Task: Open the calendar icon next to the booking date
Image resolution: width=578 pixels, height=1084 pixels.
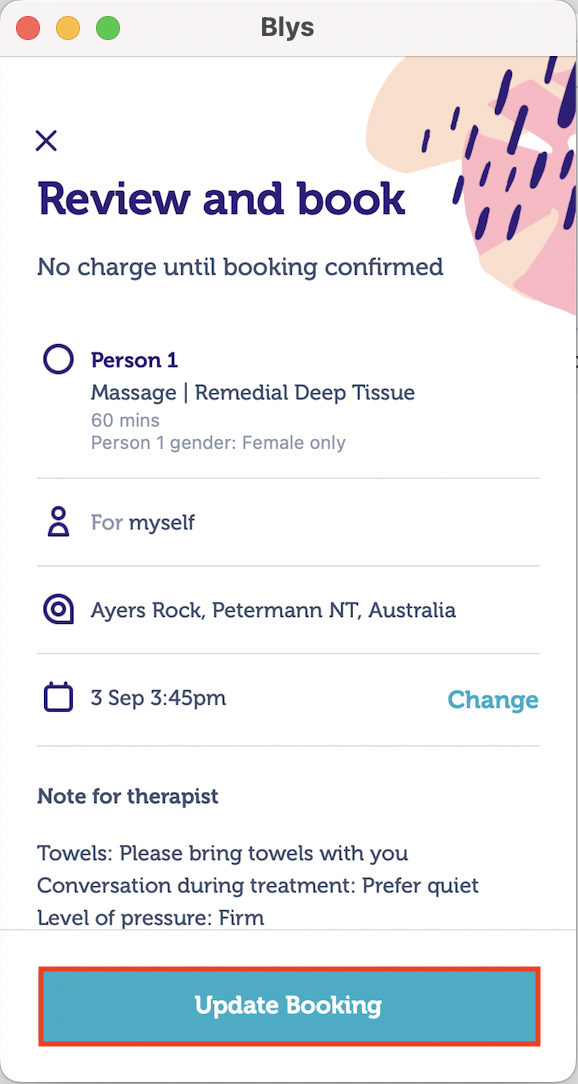Action: point(58,697)
